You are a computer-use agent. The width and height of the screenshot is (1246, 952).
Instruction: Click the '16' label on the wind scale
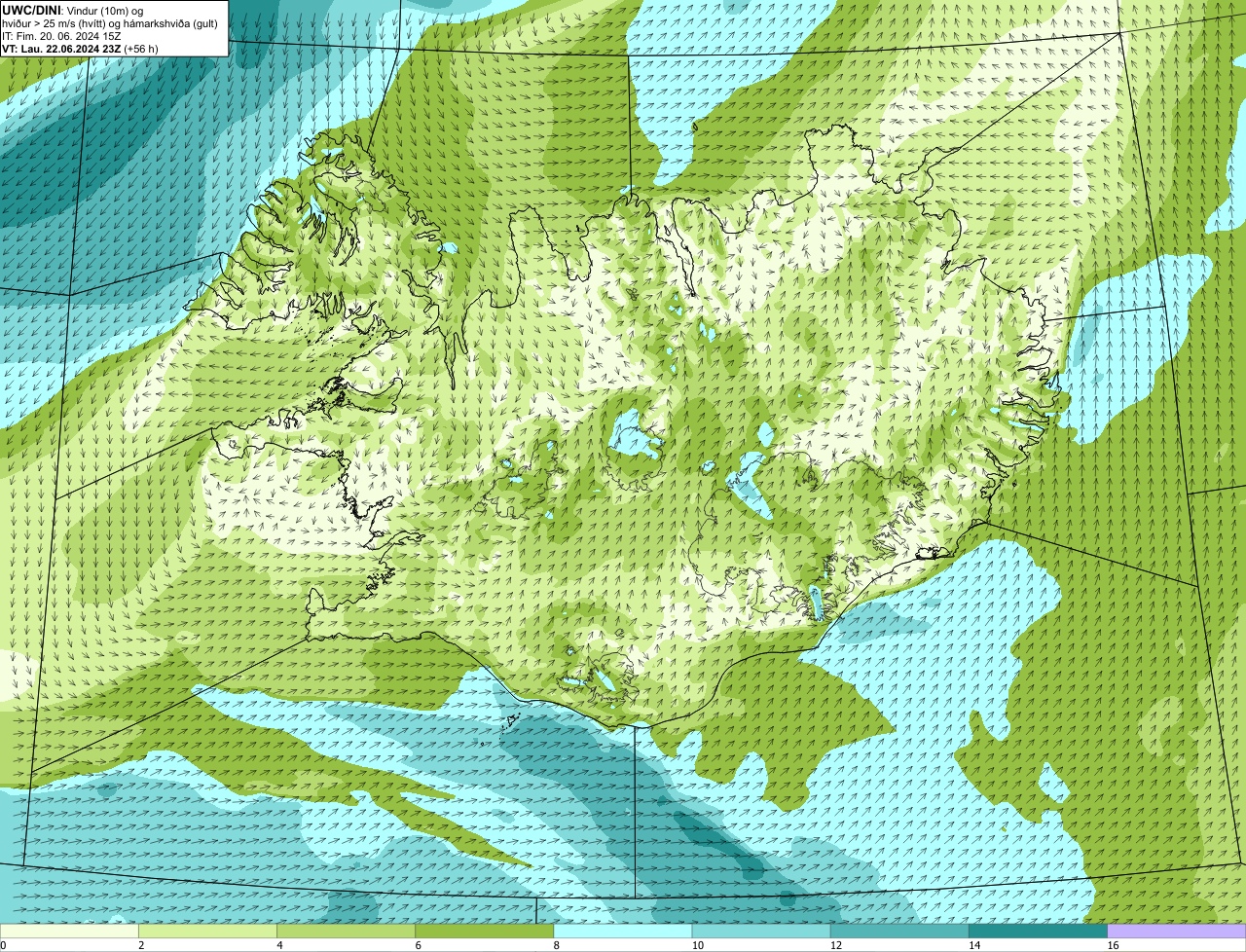point(1113,945)
